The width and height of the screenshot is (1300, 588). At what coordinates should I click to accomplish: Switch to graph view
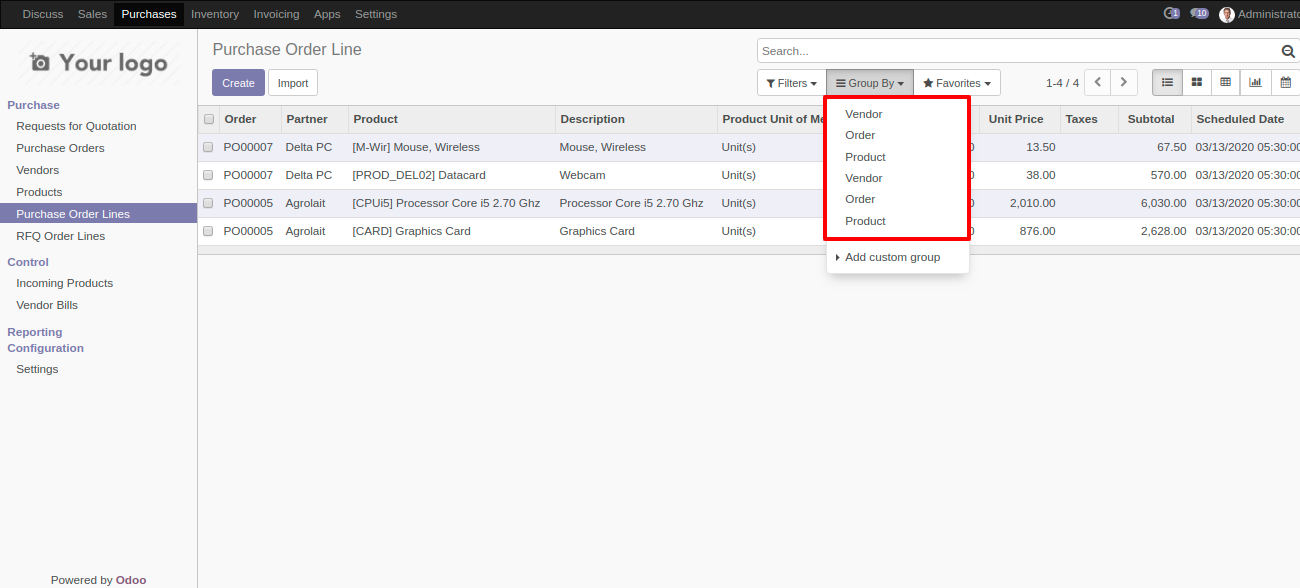1255,83
